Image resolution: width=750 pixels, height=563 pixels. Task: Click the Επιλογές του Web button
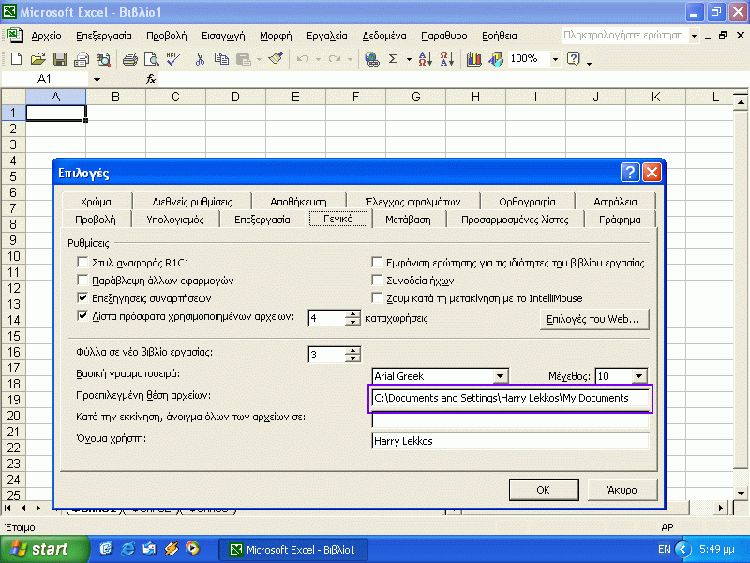(593, 319)
